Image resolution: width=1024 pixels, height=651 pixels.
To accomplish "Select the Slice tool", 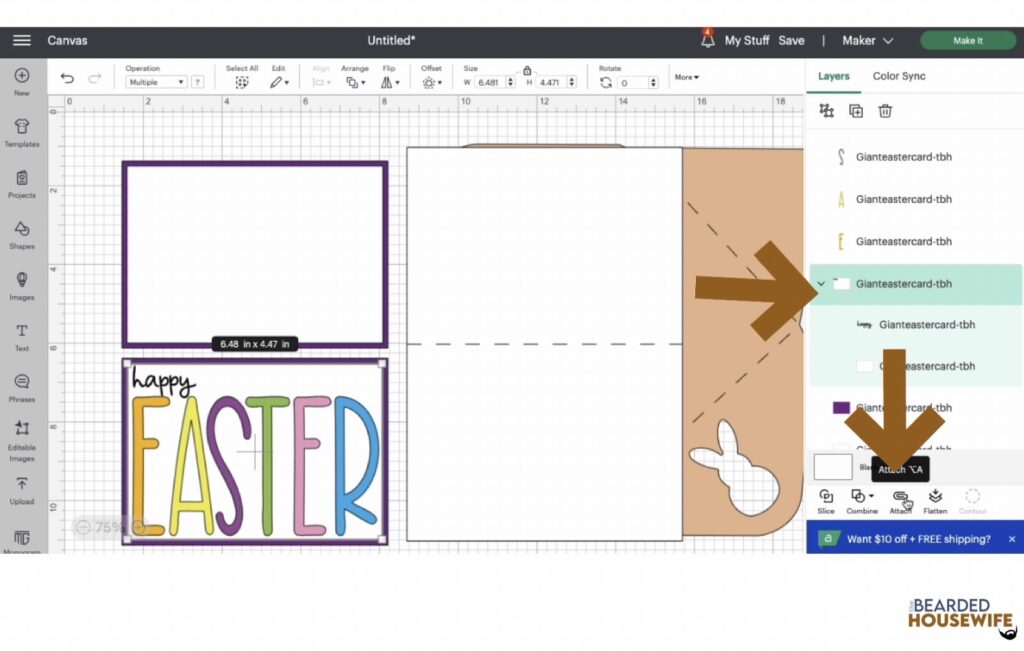I will (x=826, y=500).
